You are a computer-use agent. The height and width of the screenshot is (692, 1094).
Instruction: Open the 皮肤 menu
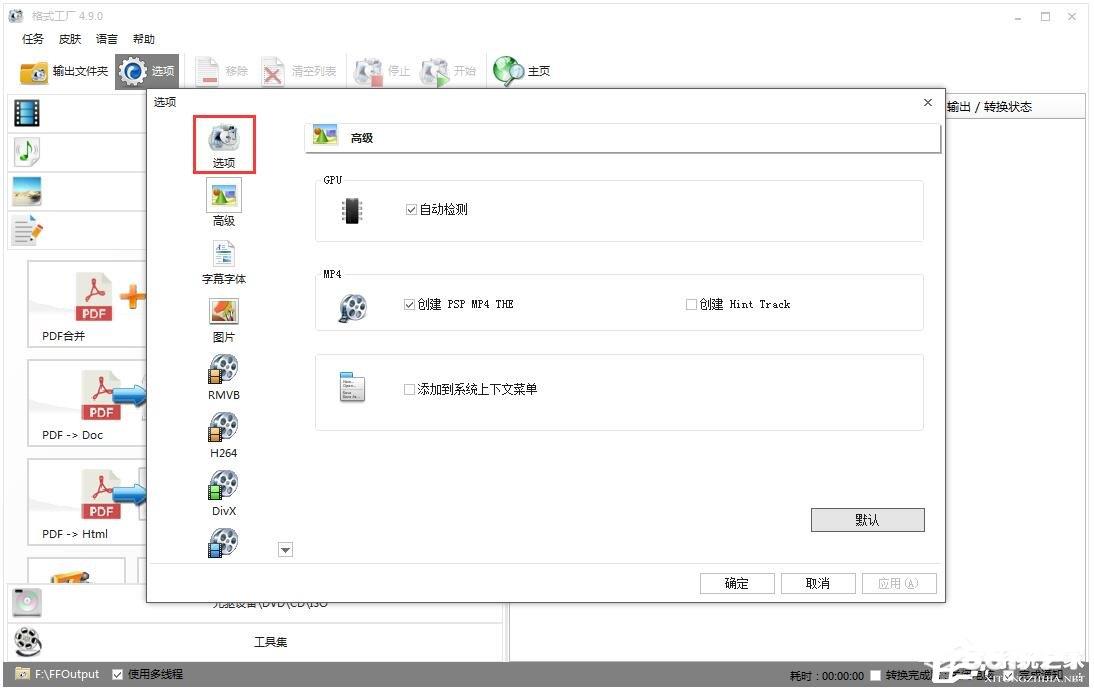coord(70,39)
